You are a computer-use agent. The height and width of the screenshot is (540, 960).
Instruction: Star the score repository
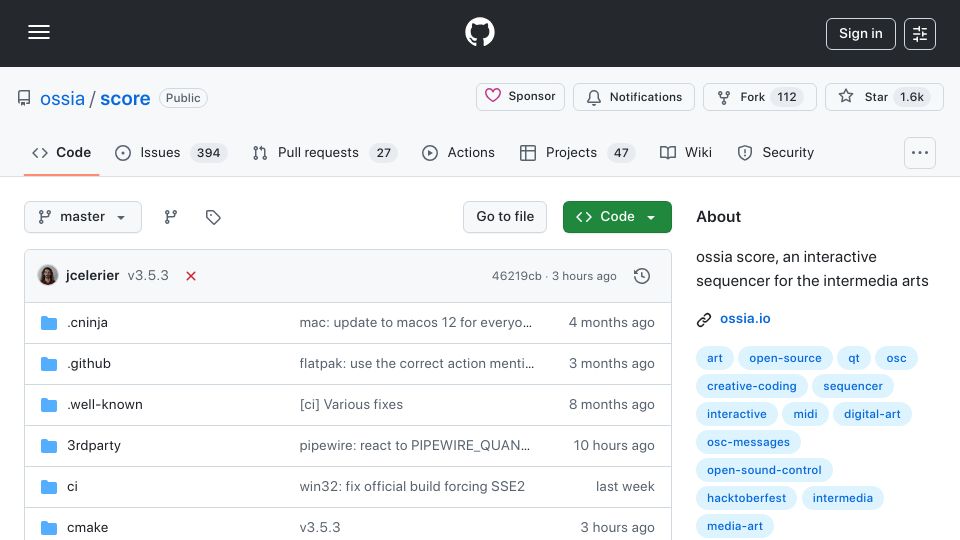884,97
